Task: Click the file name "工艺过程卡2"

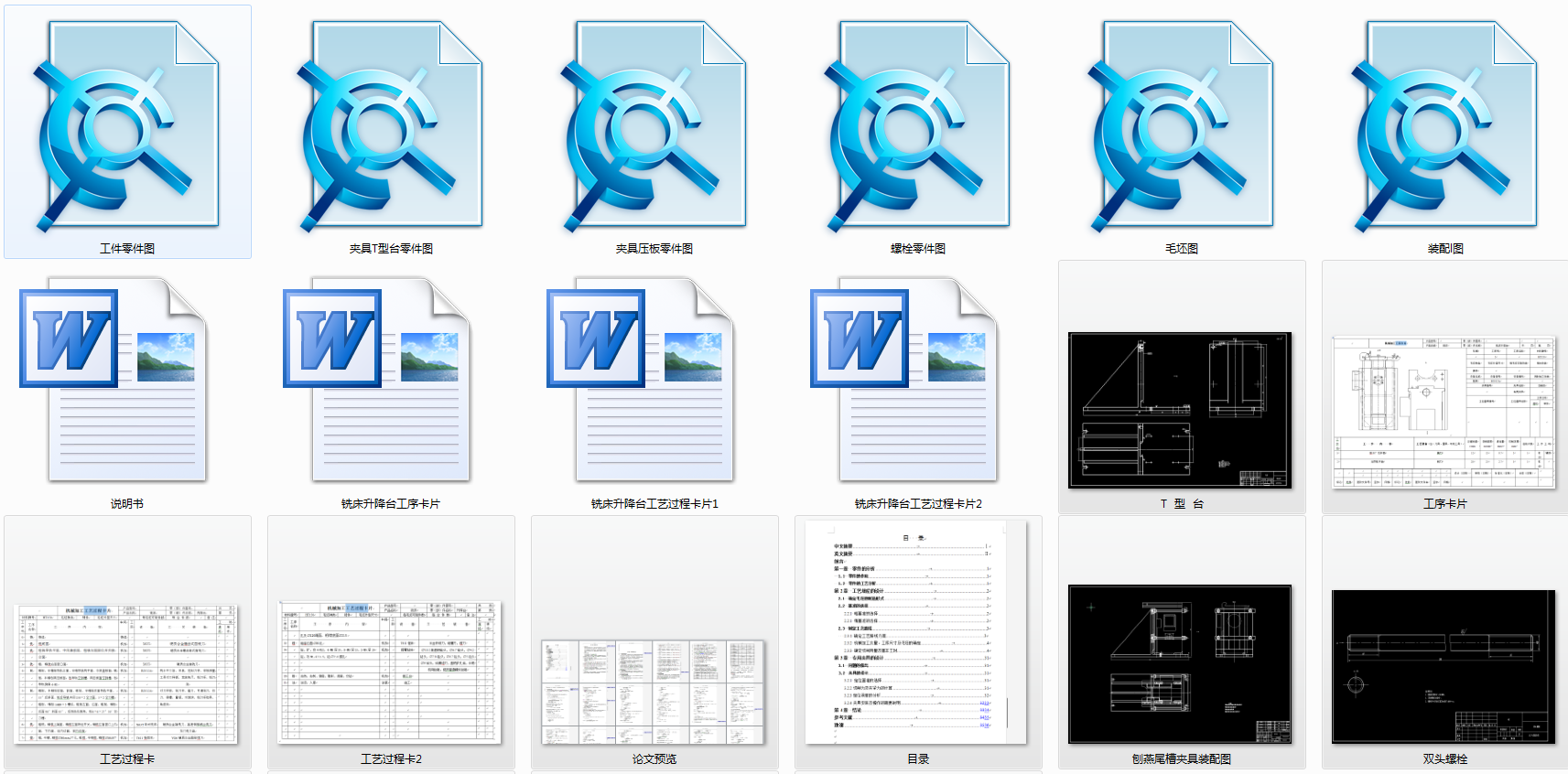Action: pos(391,759)
